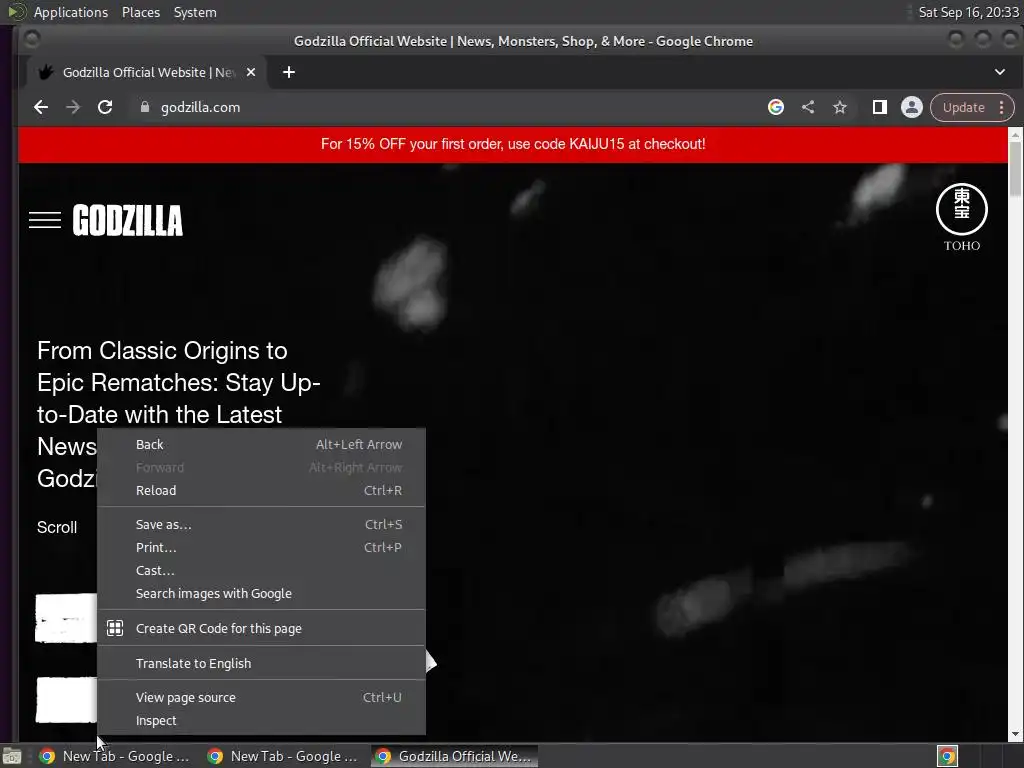Close the Godzilla Official Website tab
This screenshot has width=1024, height=768.
pos(251,72)
